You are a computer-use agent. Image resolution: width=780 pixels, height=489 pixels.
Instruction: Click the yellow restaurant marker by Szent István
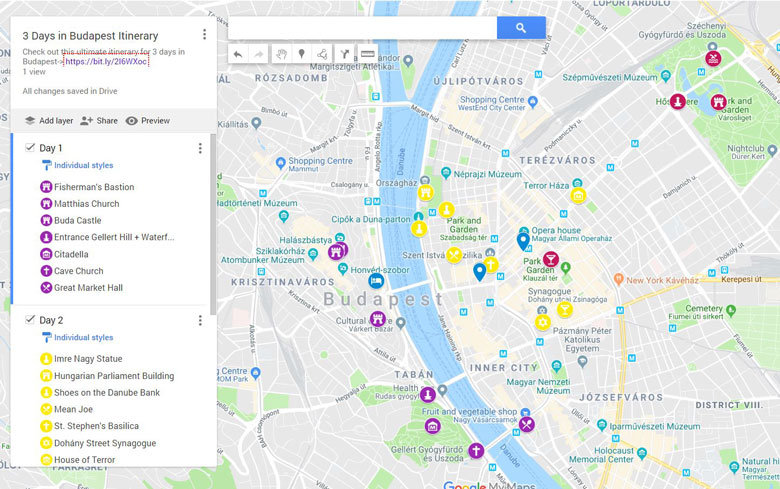point(454,255)
